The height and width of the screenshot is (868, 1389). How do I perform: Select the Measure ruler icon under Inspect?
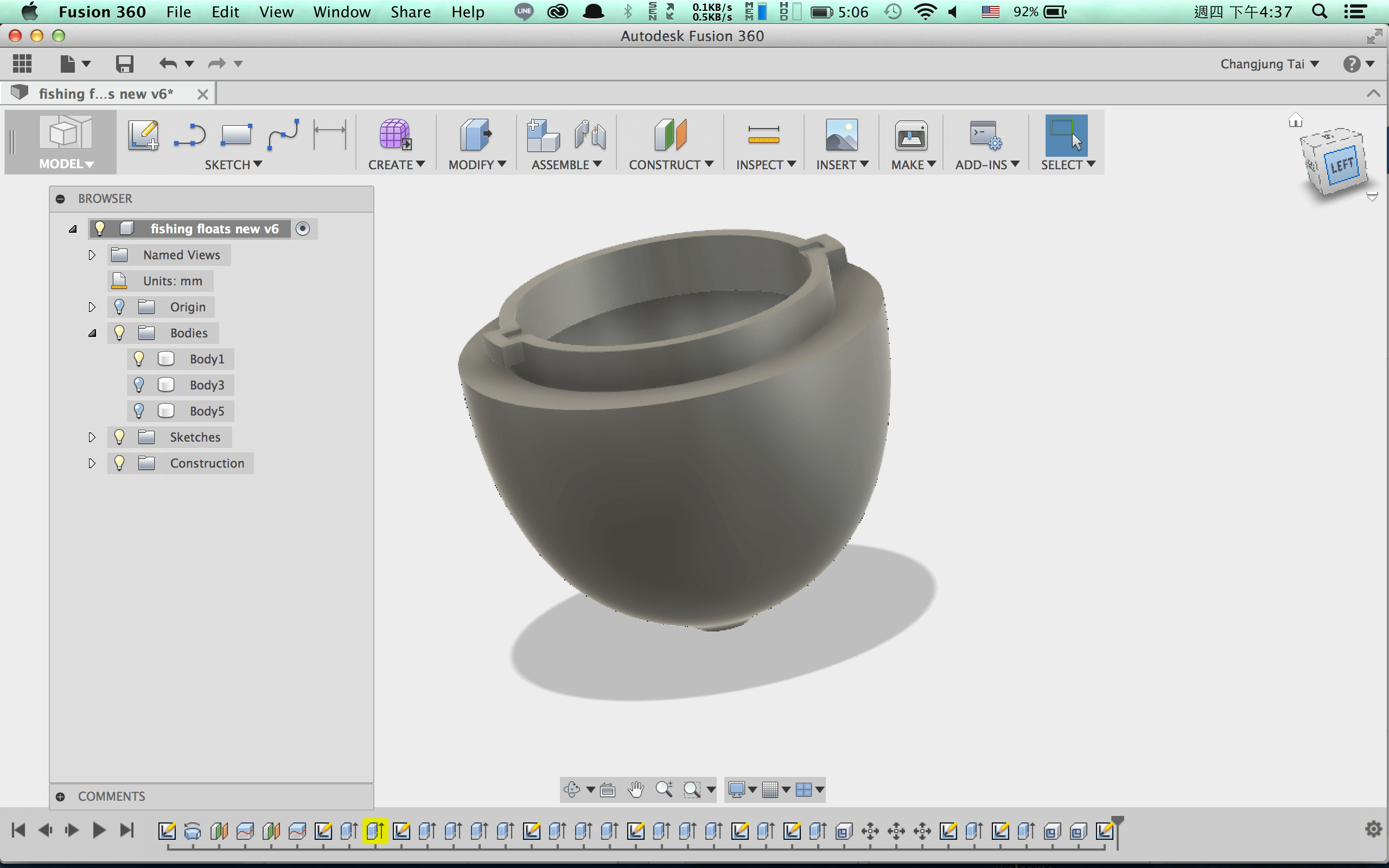(763, 136)
